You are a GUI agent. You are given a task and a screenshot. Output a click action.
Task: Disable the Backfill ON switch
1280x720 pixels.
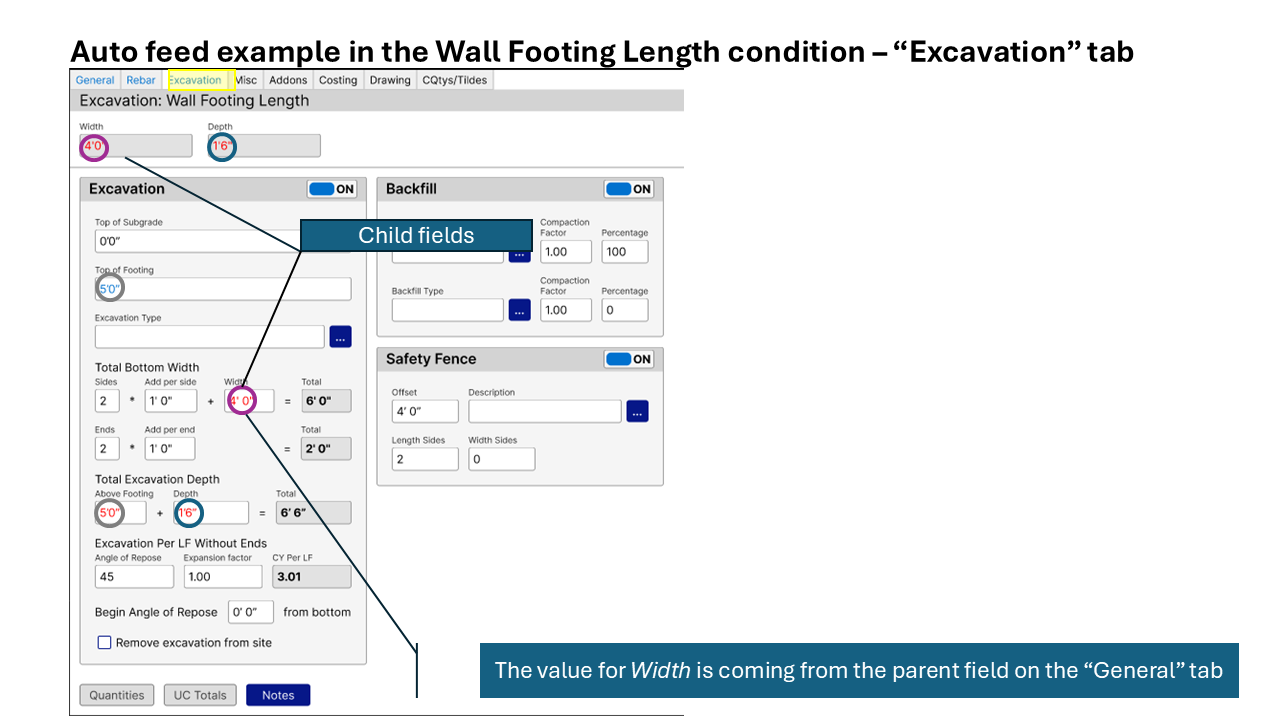coord(628,189)
